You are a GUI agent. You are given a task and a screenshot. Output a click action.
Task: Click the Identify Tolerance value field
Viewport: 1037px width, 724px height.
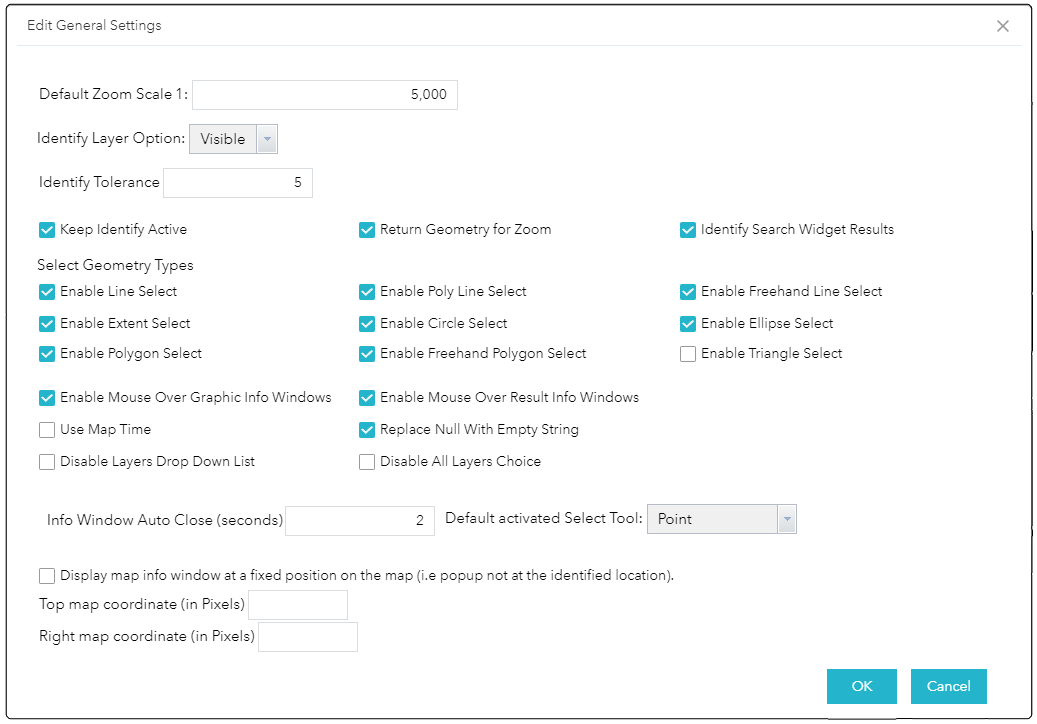(x=238, y=182)
